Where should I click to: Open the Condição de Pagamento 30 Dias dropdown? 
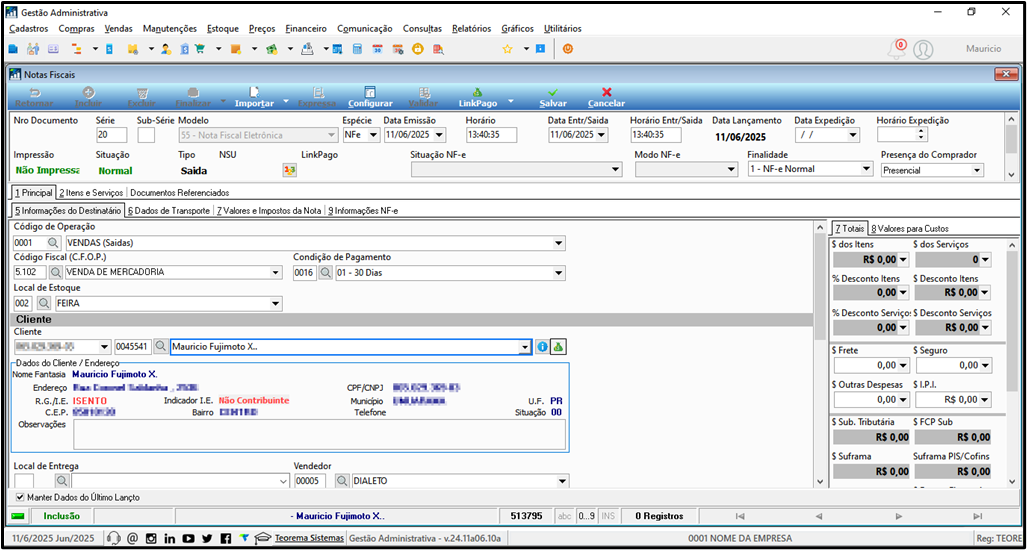559,272
